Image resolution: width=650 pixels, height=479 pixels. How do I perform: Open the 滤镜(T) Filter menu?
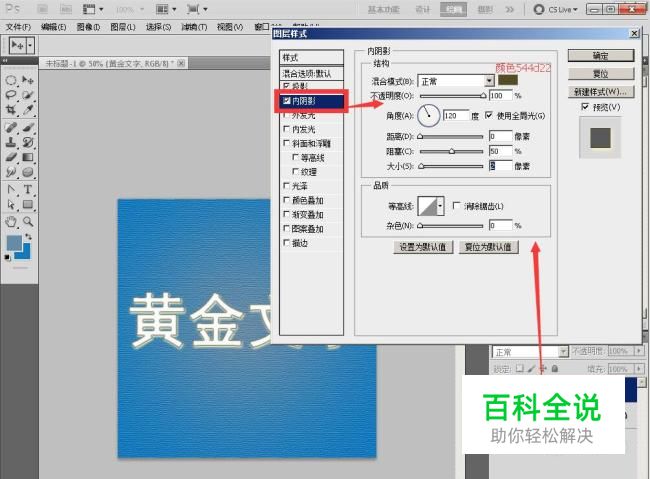194,27
